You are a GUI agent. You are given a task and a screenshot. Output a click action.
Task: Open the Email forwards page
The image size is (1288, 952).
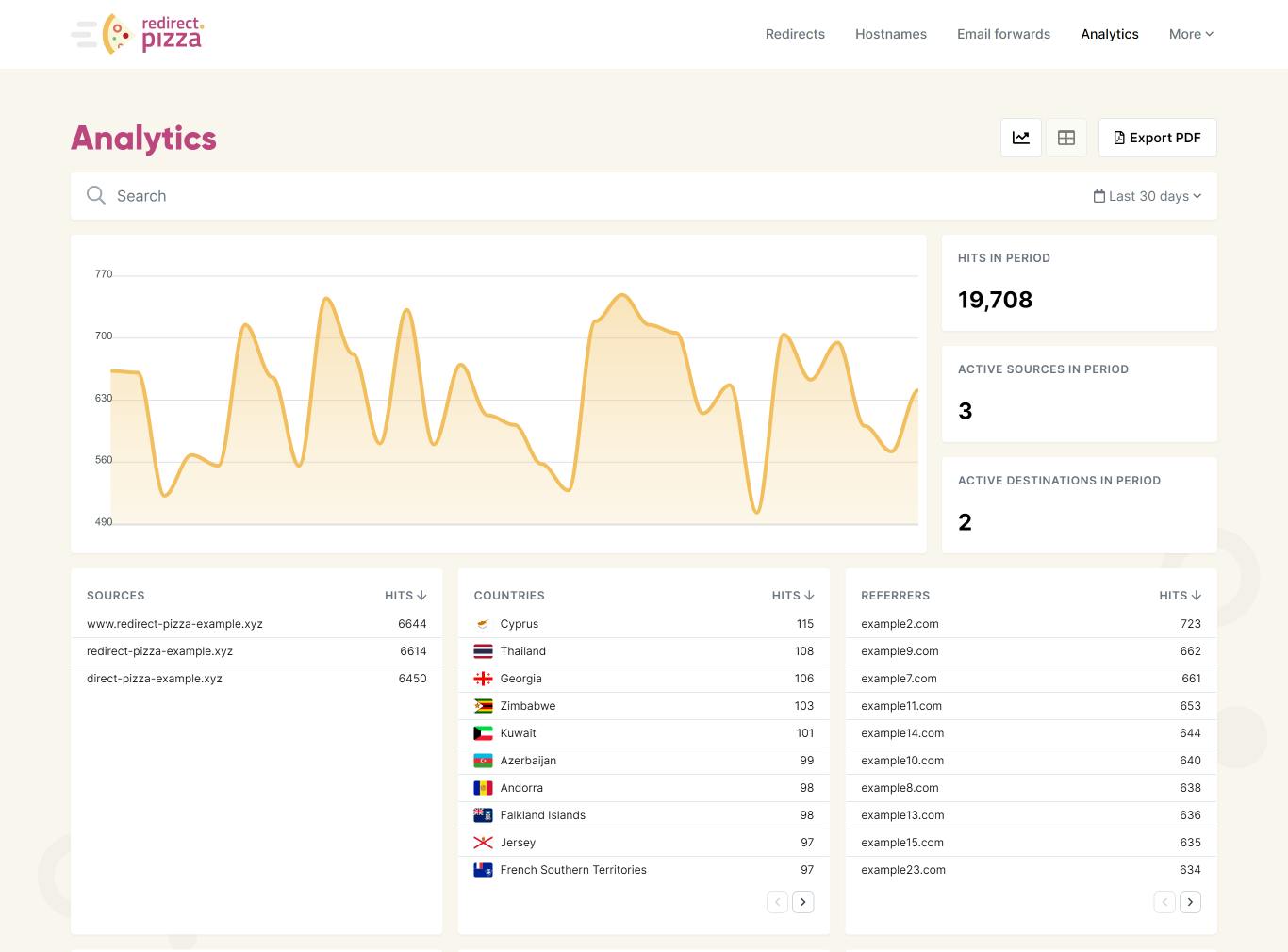(x=1003, y=34)
